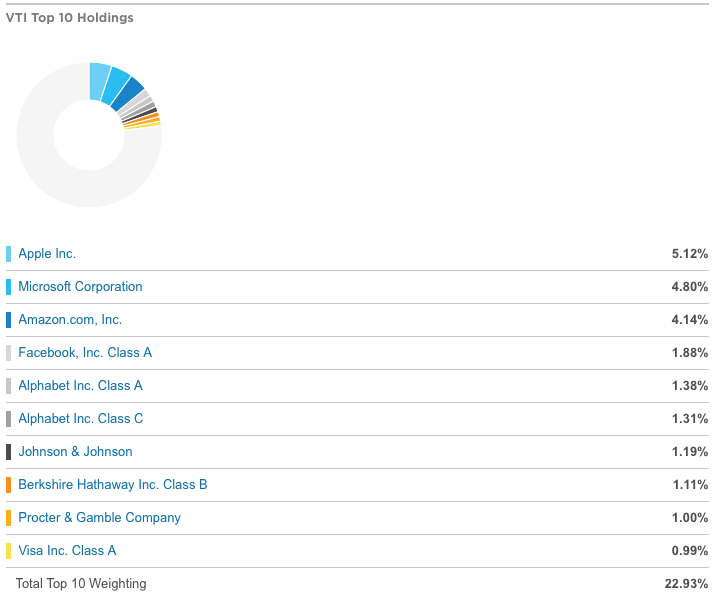
Task: Open the Apple Inc. holding link
Action: point(47,254)
